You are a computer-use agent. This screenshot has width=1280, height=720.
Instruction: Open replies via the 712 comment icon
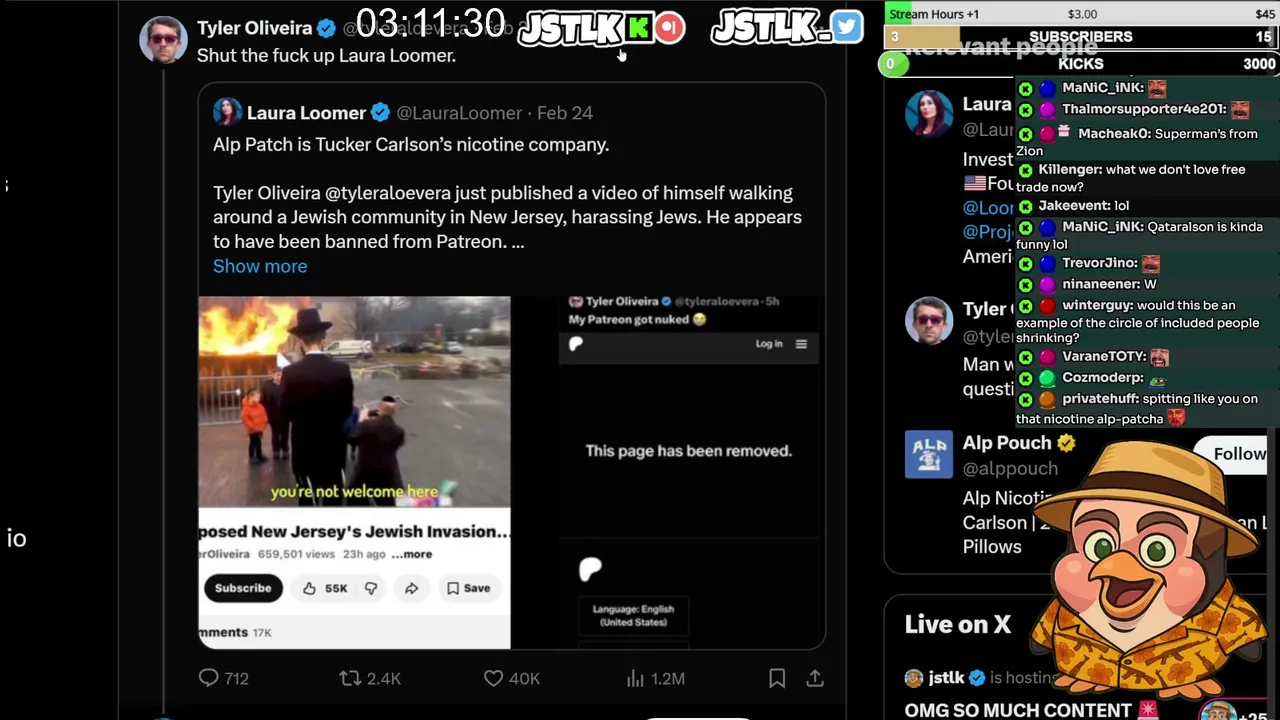pos(208,678)
